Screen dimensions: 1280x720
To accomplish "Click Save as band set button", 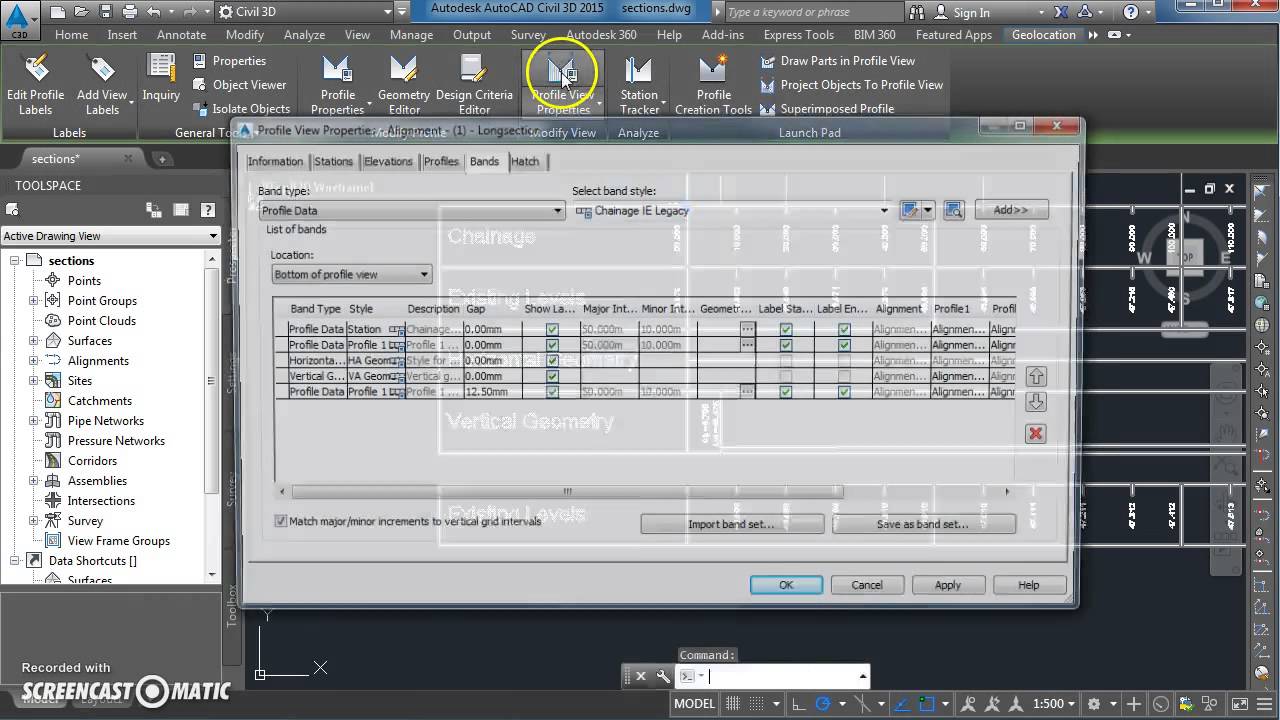I will click(923, 524).
